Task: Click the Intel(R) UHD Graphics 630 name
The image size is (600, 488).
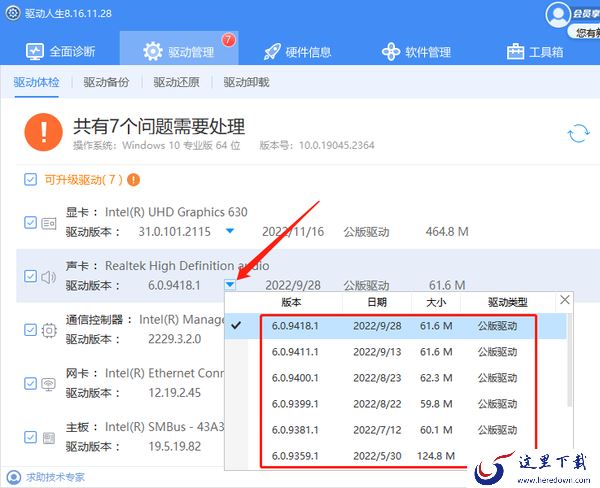Action: point(176,212)
